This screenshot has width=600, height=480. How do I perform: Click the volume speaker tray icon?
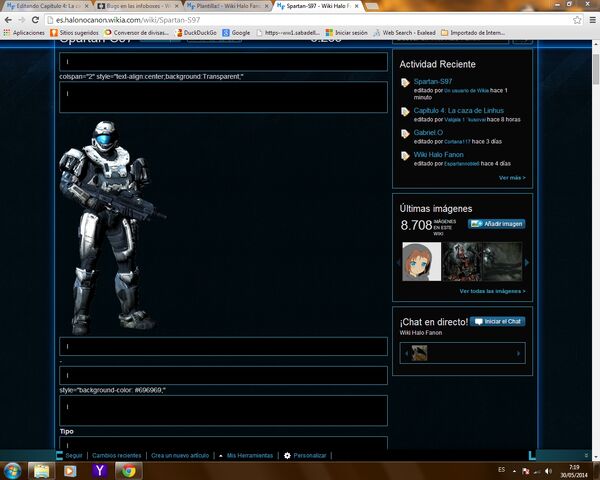pyautogui.click(x=549, y=471)
